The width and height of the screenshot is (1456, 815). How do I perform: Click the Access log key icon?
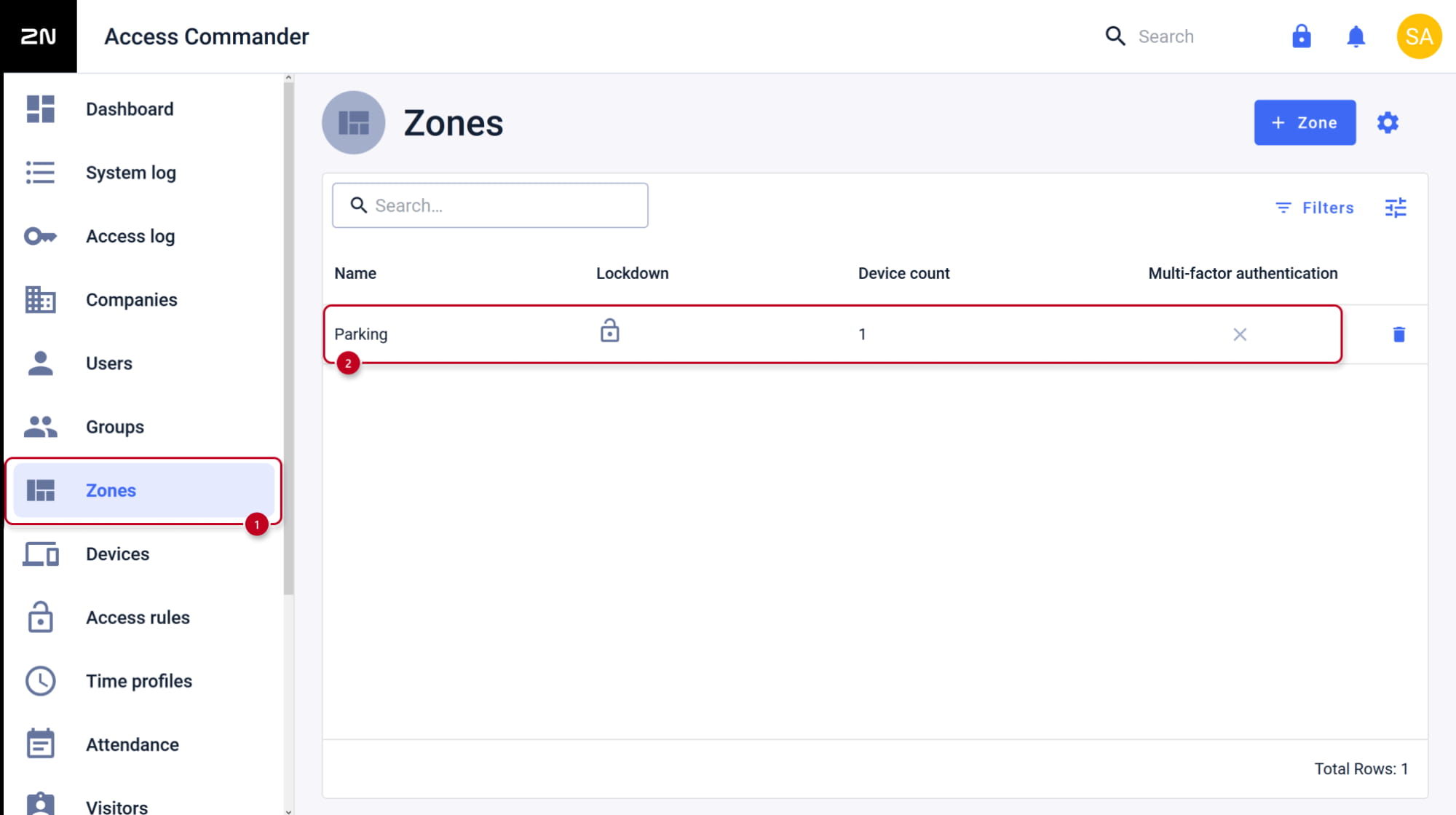coord(40,236)
